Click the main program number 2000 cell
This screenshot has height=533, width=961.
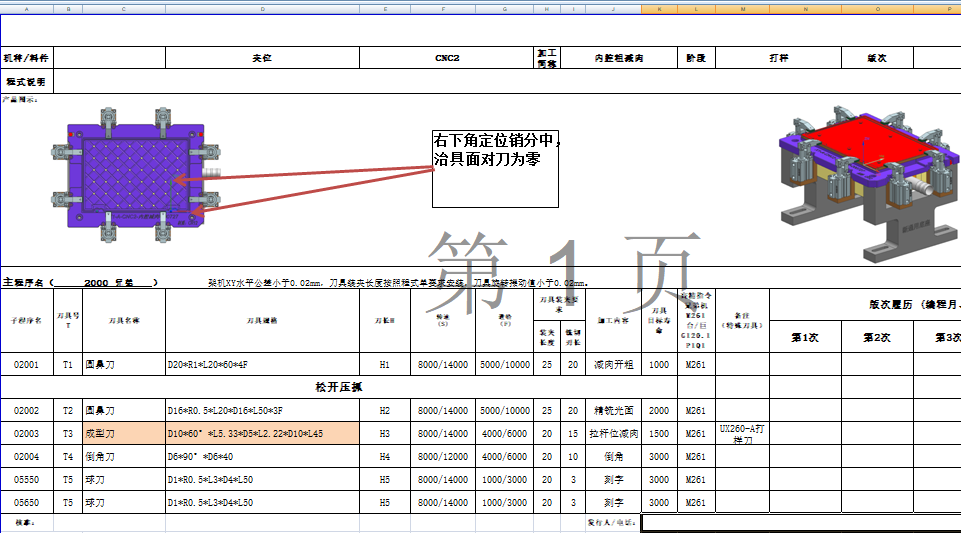coord(104,282)
